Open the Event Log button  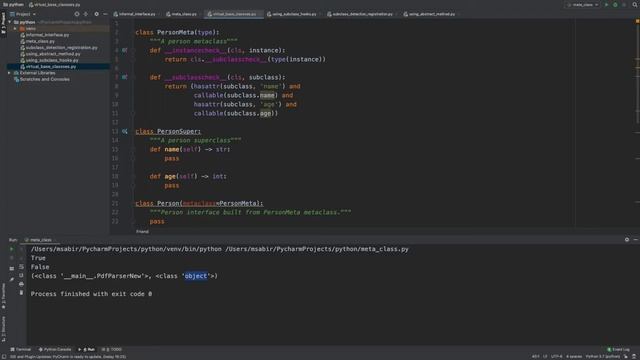point(618,350)
